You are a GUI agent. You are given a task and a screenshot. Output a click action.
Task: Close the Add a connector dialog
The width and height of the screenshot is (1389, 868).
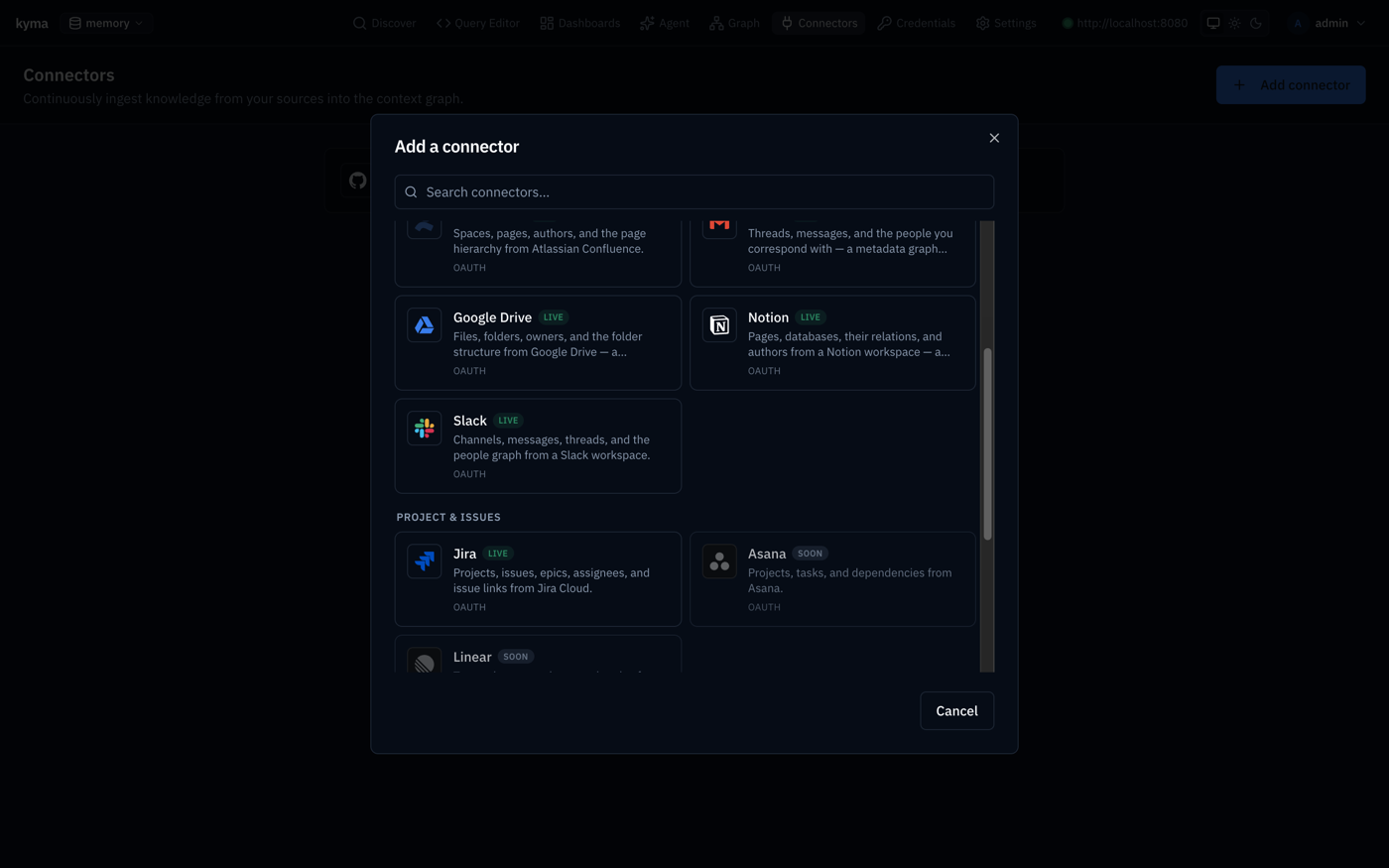tap(994, 138)
